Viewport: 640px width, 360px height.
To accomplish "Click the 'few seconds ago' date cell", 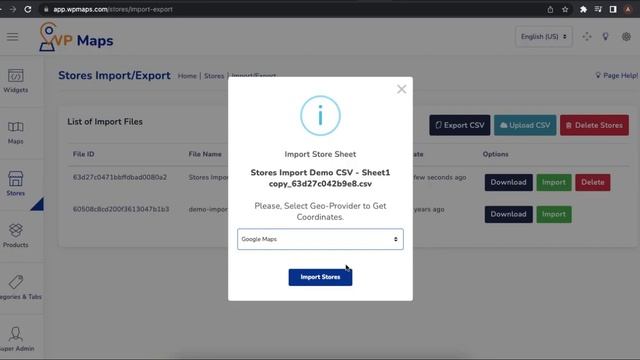I will (x=440, y=178).
